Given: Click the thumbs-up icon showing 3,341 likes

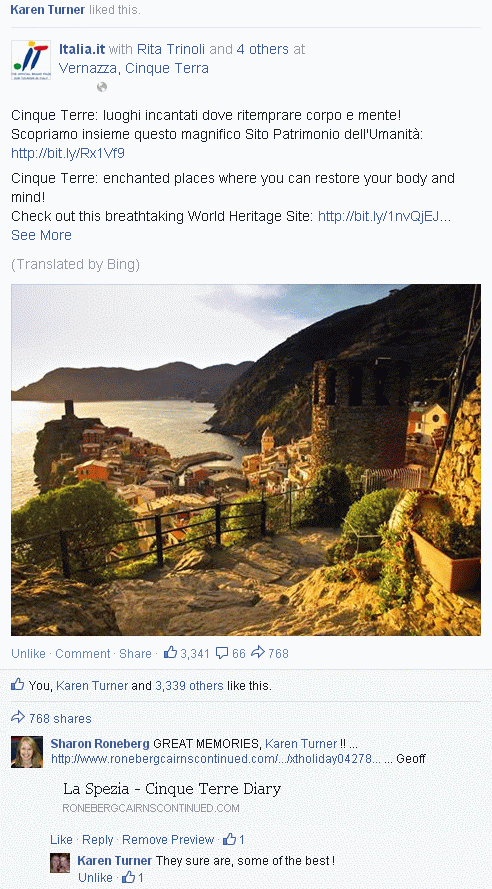Looking at the screenshot, I should click(170, 653).
